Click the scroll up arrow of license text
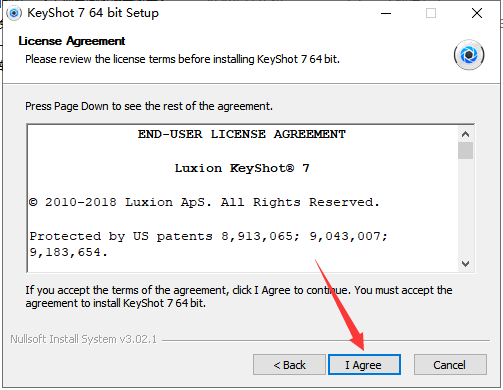The height and width of the screenshot is (390, 503). click(465, 134)
